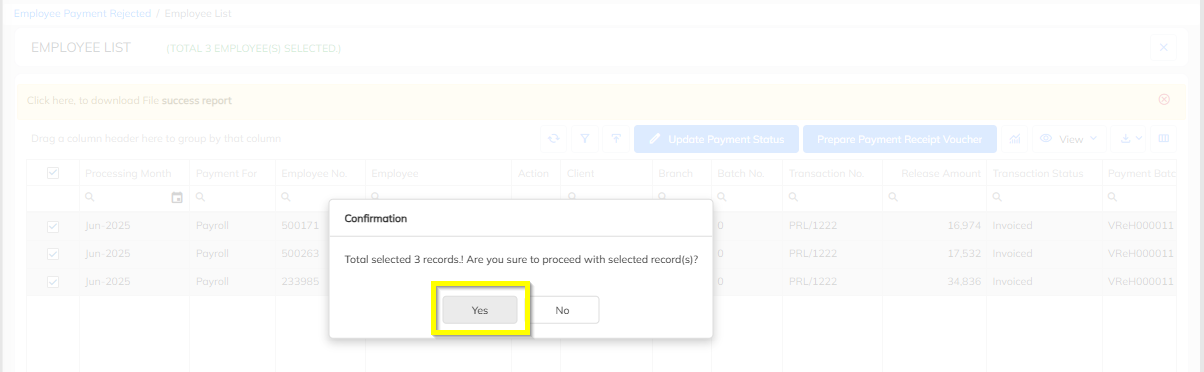Image resolution: width=1204 pixels, height=372 pixels.
Task: Dismiss the success report alert
Action: (x=1164, y=100)
